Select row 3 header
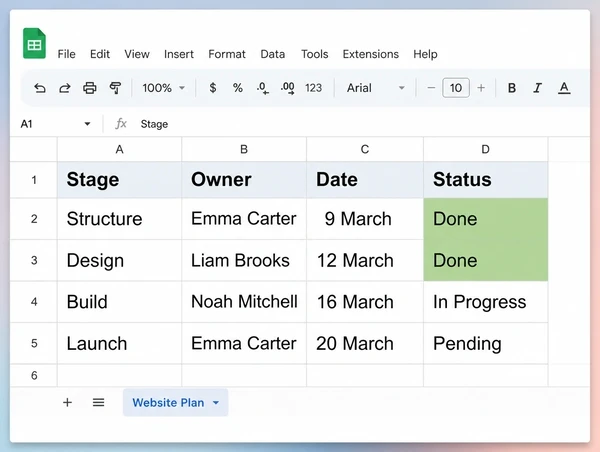The image size is (600, 452). click(34, 260)
